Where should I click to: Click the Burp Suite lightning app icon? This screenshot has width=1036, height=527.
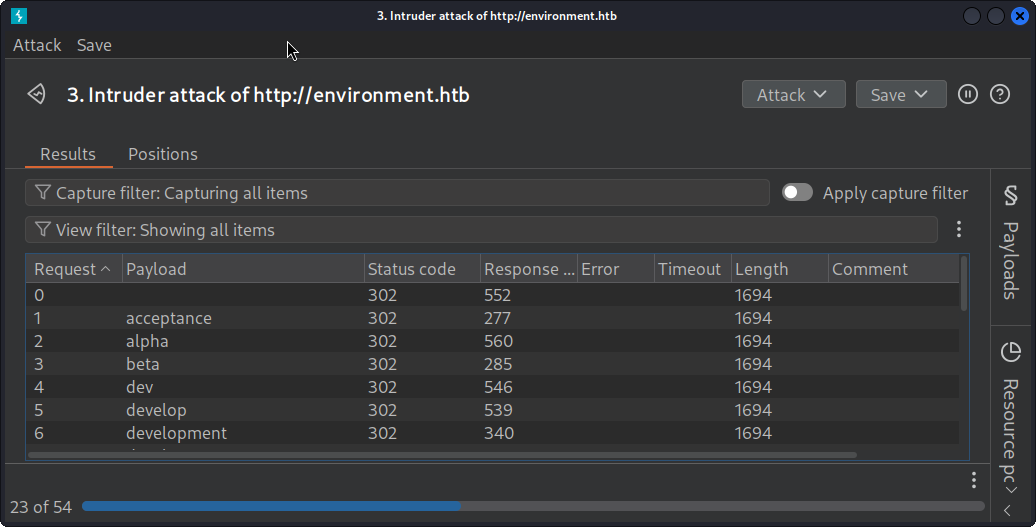tap(19, 16)
